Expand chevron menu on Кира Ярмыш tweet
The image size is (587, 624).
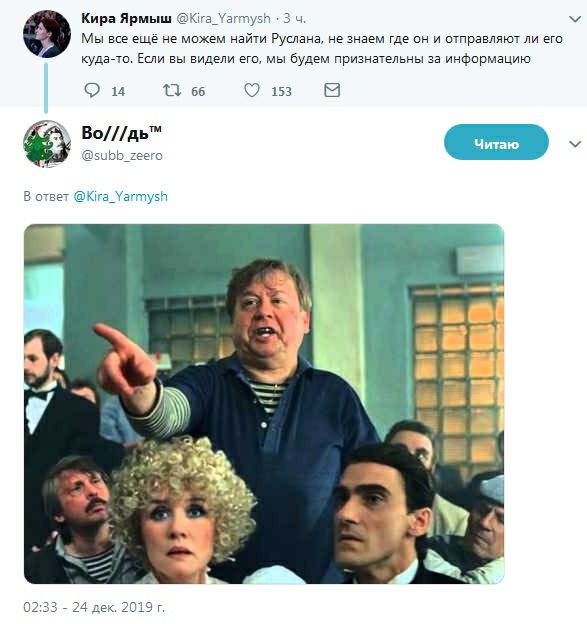pyautogui.click(x=575, y=19)
